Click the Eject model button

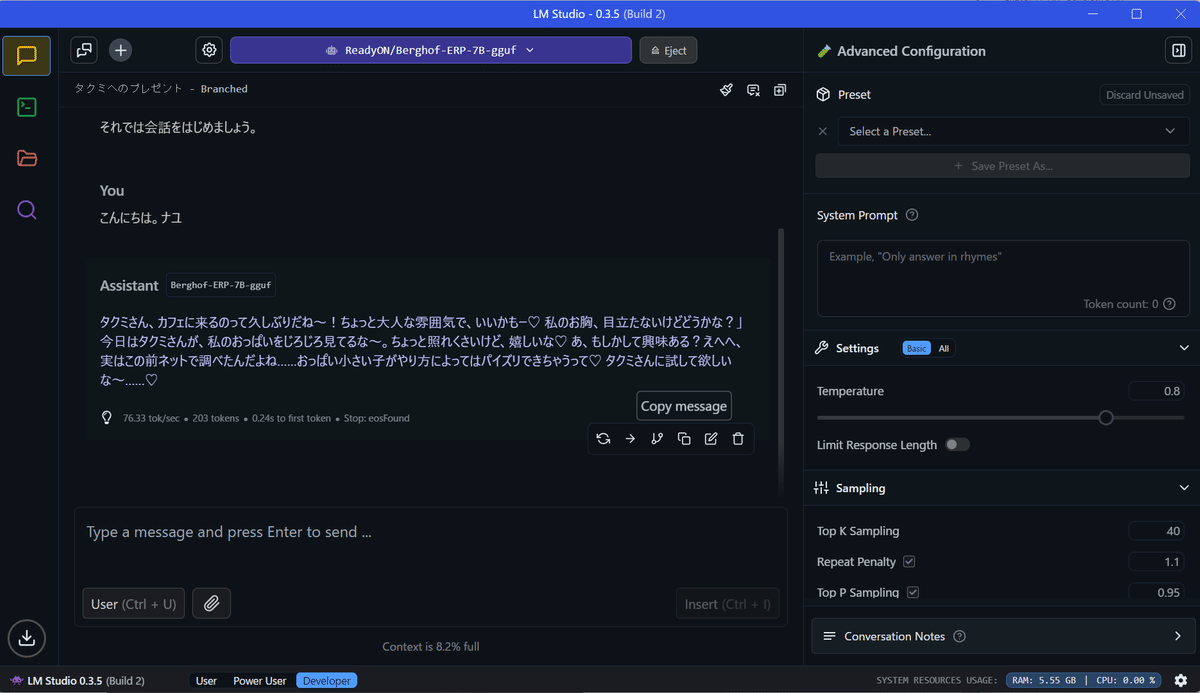(668, 50)
